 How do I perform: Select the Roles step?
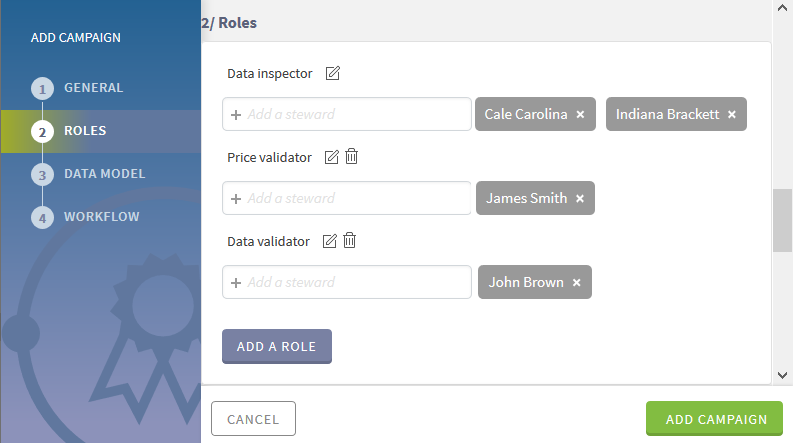(x=84, y=131)
